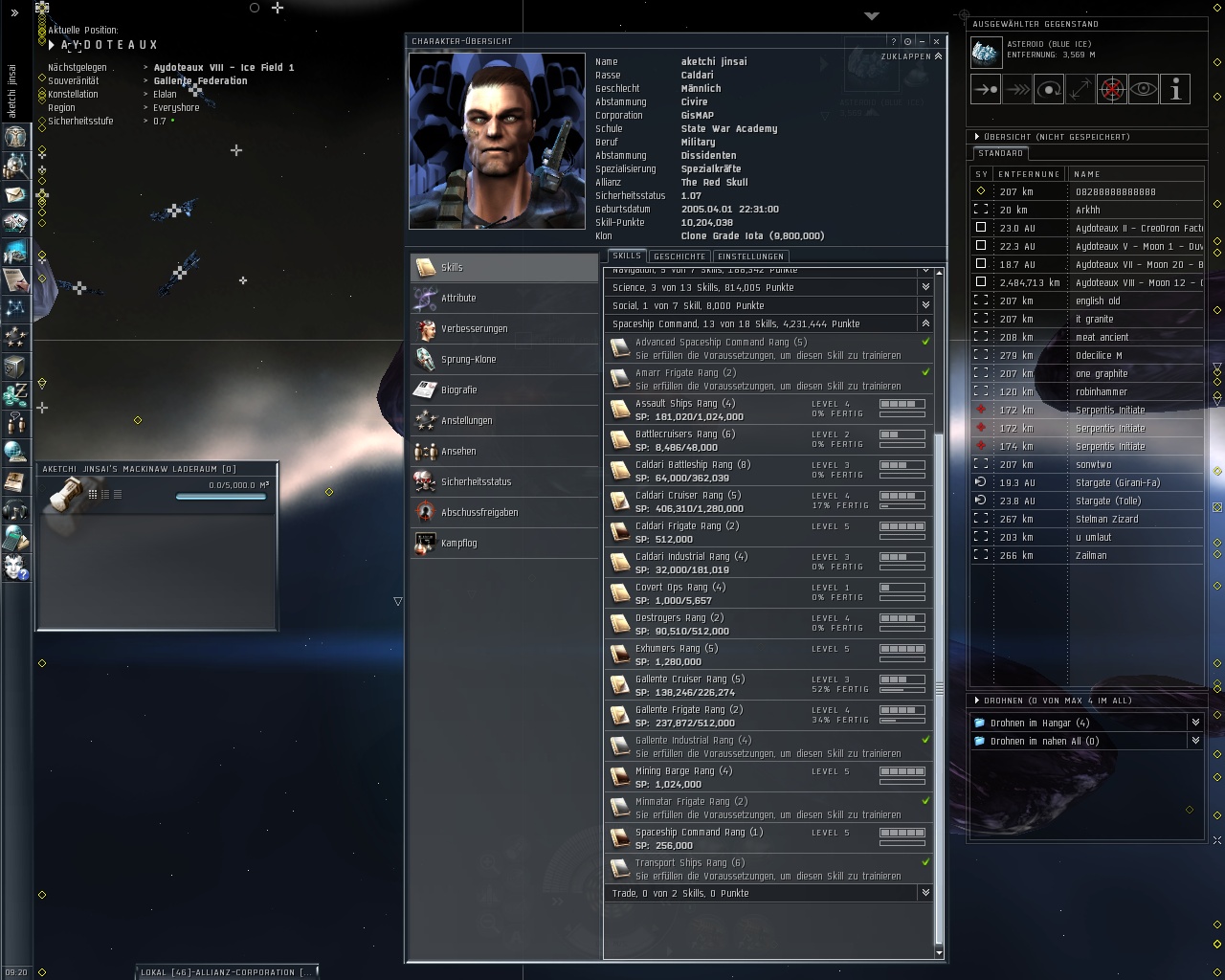The width and height of the screenshot is (1225, 980).
Task: Click the Gallente Cruiser skill level bar
Action: coord(902,680)
